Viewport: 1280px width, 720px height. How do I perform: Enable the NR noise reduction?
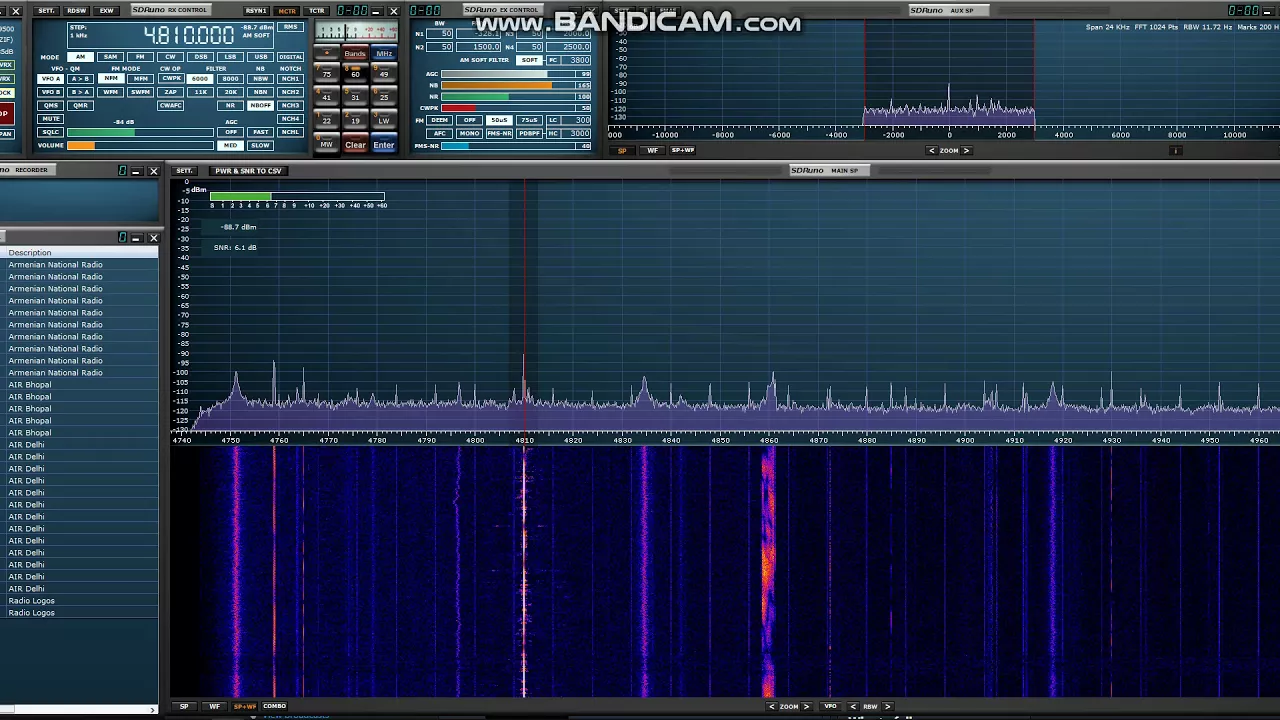(230, 105)
